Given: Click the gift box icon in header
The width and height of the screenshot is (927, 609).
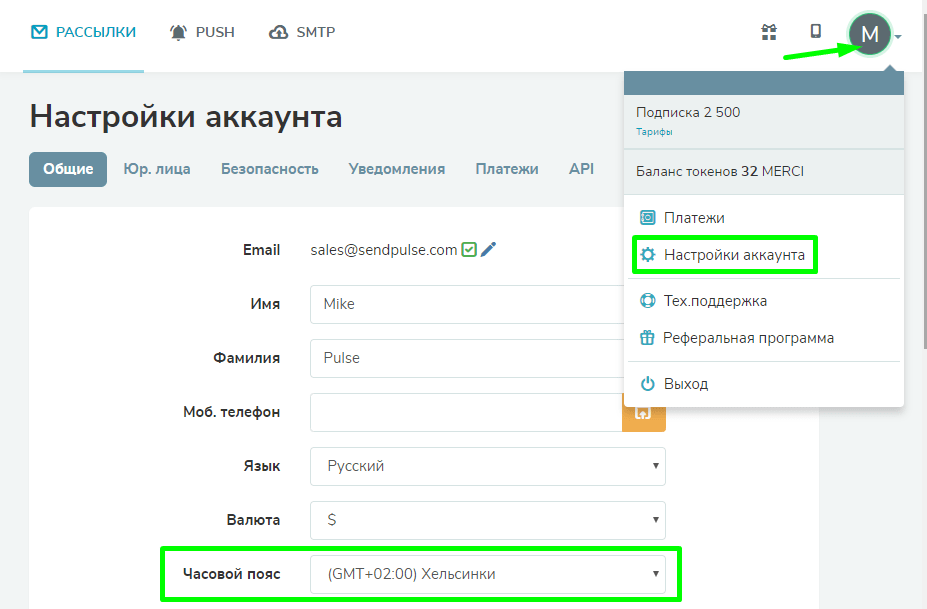Looking at the screenshot, I should pos(769,32).
